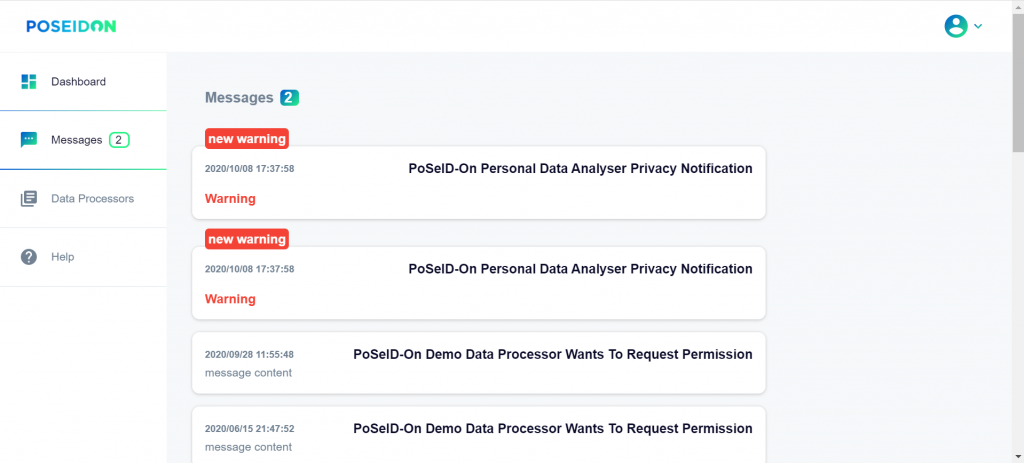Screen dimensions: 1024x463
Task: Click the Help question mark icon
Action: coord(29,257)
